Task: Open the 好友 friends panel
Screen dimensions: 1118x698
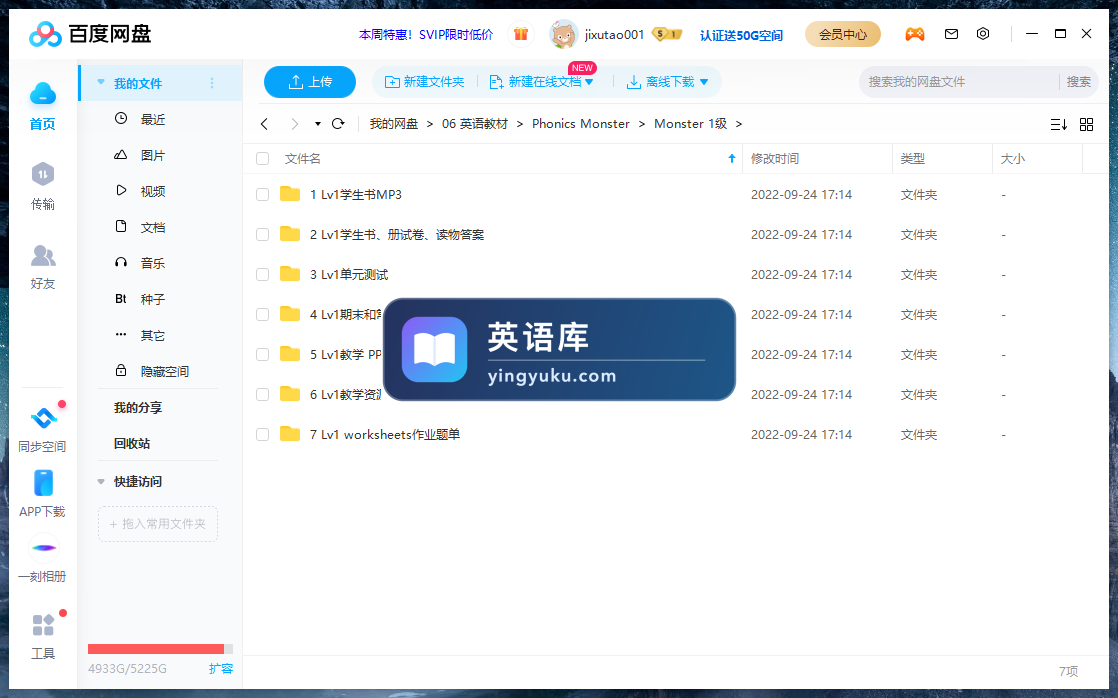Action: click(x=43, y=266)
